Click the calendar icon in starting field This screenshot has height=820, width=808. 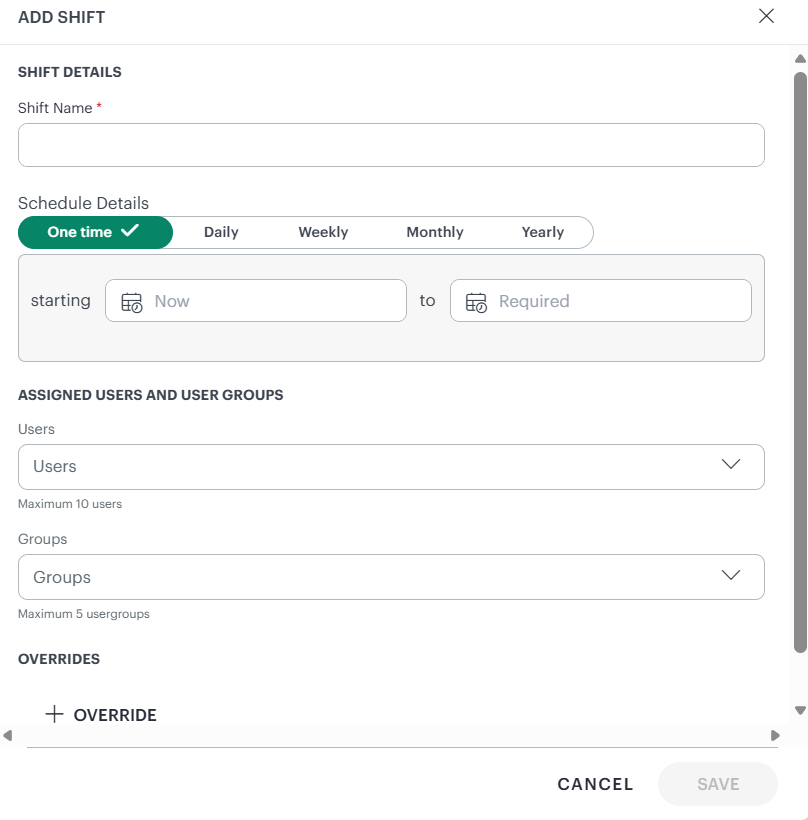(132, 302)
